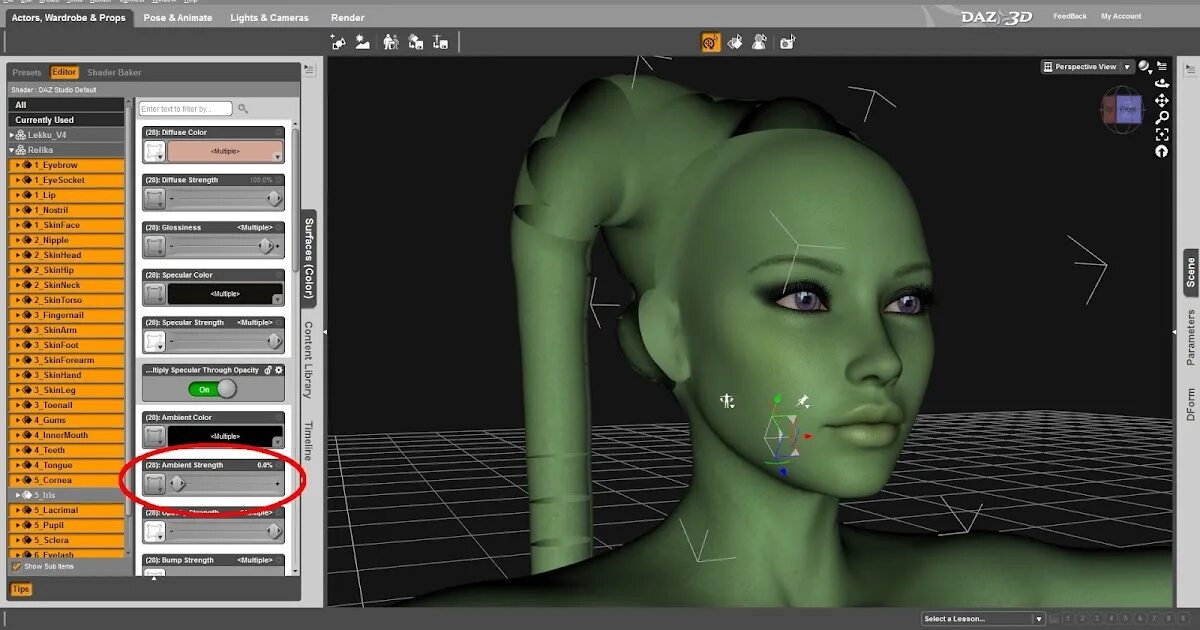Image resolution: width=1200 pixels, height=630 pixels.
Task: Uncheck the Show Sub Items checkbox
Action: click(16, 567)
